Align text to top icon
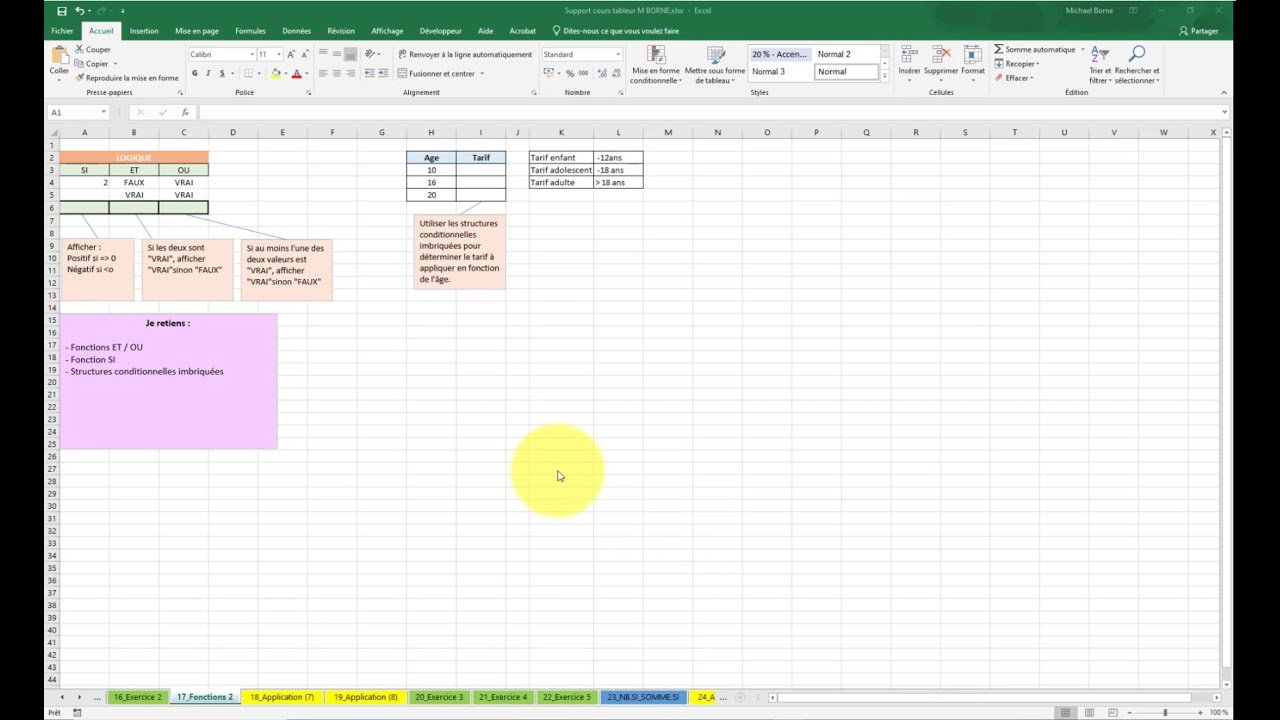The width and height of the screenshot is (1280, 720). (x=323, y=54)
